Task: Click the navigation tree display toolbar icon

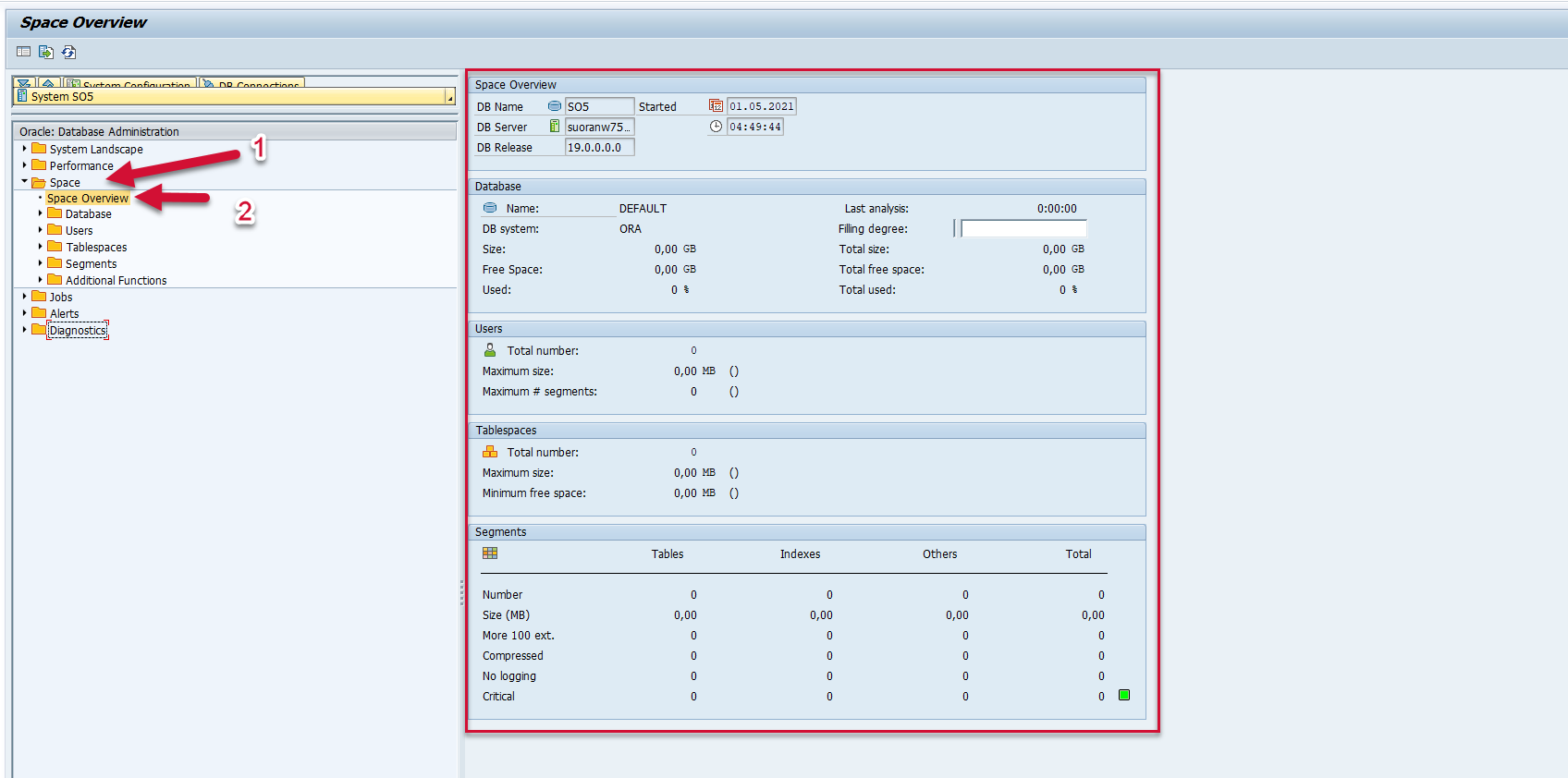Action: click(24, 52)
